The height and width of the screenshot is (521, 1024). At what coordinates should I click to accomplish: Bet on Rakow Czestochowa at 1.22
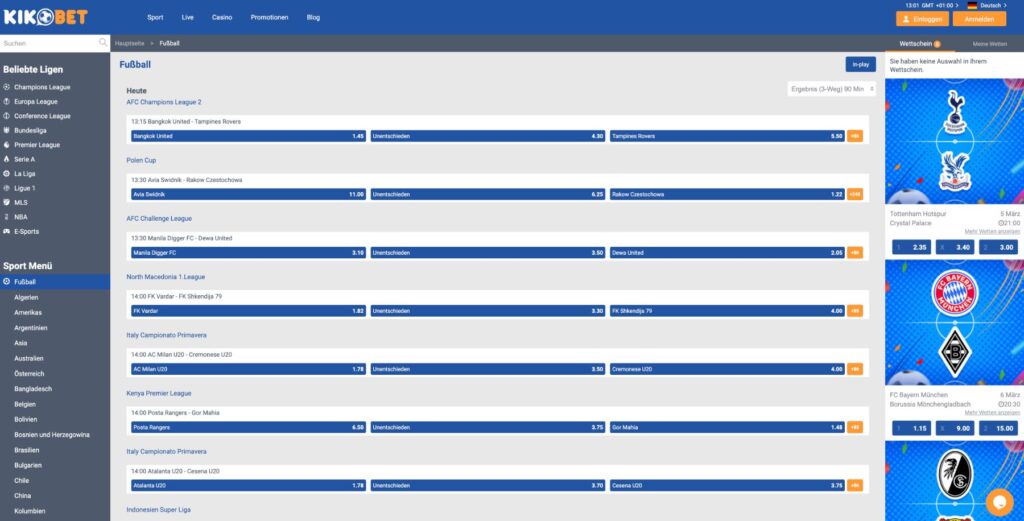click(727, 194)
